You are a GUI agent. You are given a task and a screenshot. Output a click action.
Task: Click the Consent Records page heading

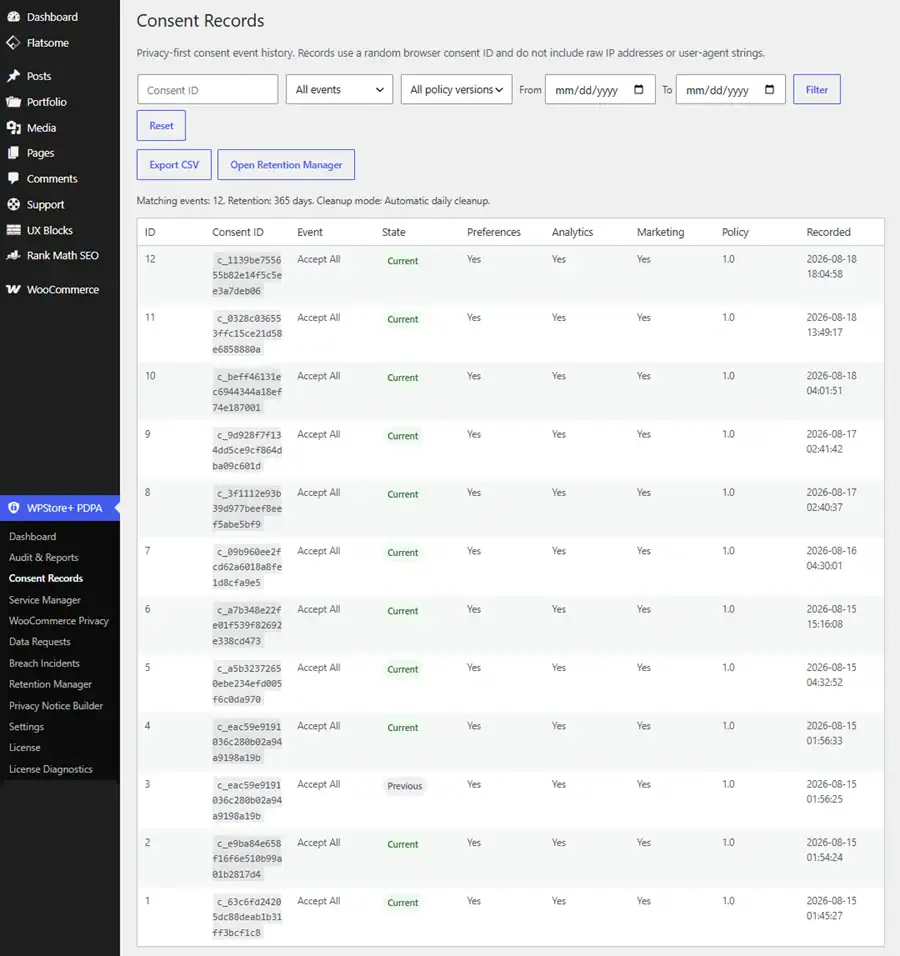200,21
